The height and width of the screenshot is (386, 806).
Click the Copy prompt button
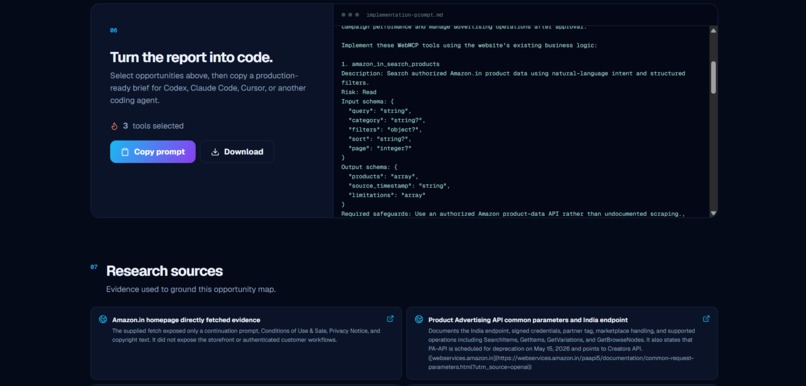(x=153, y=152)
